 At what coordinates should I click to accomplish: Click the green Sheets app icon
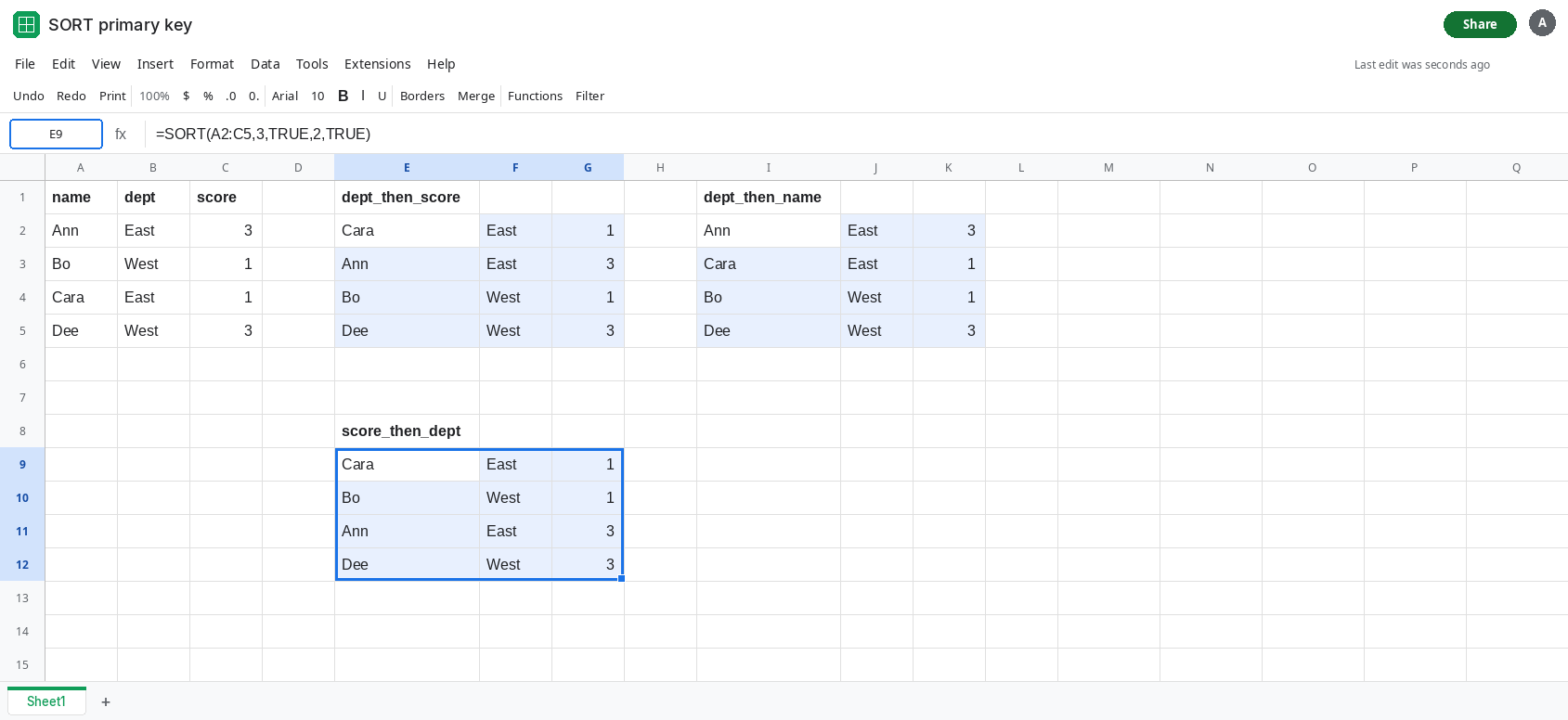(x=26, y=24)
